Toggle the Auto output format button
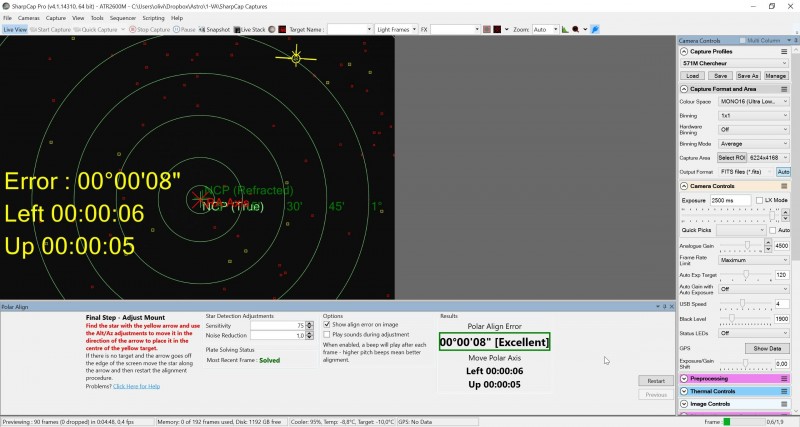The image size is (800, 427). coord(783,172)
